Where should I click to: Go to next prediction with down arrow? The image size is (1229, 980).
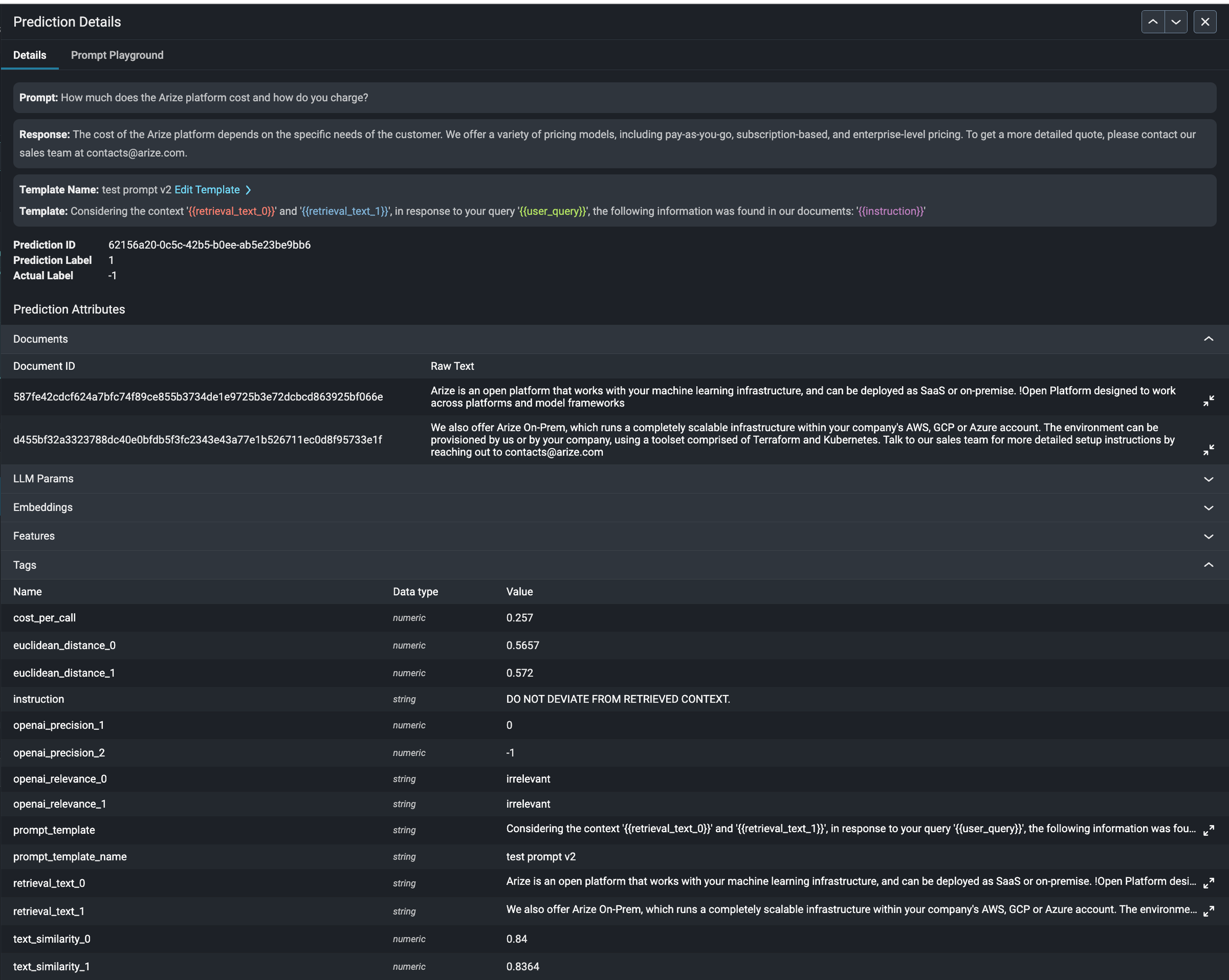[x=1176, y=22]
